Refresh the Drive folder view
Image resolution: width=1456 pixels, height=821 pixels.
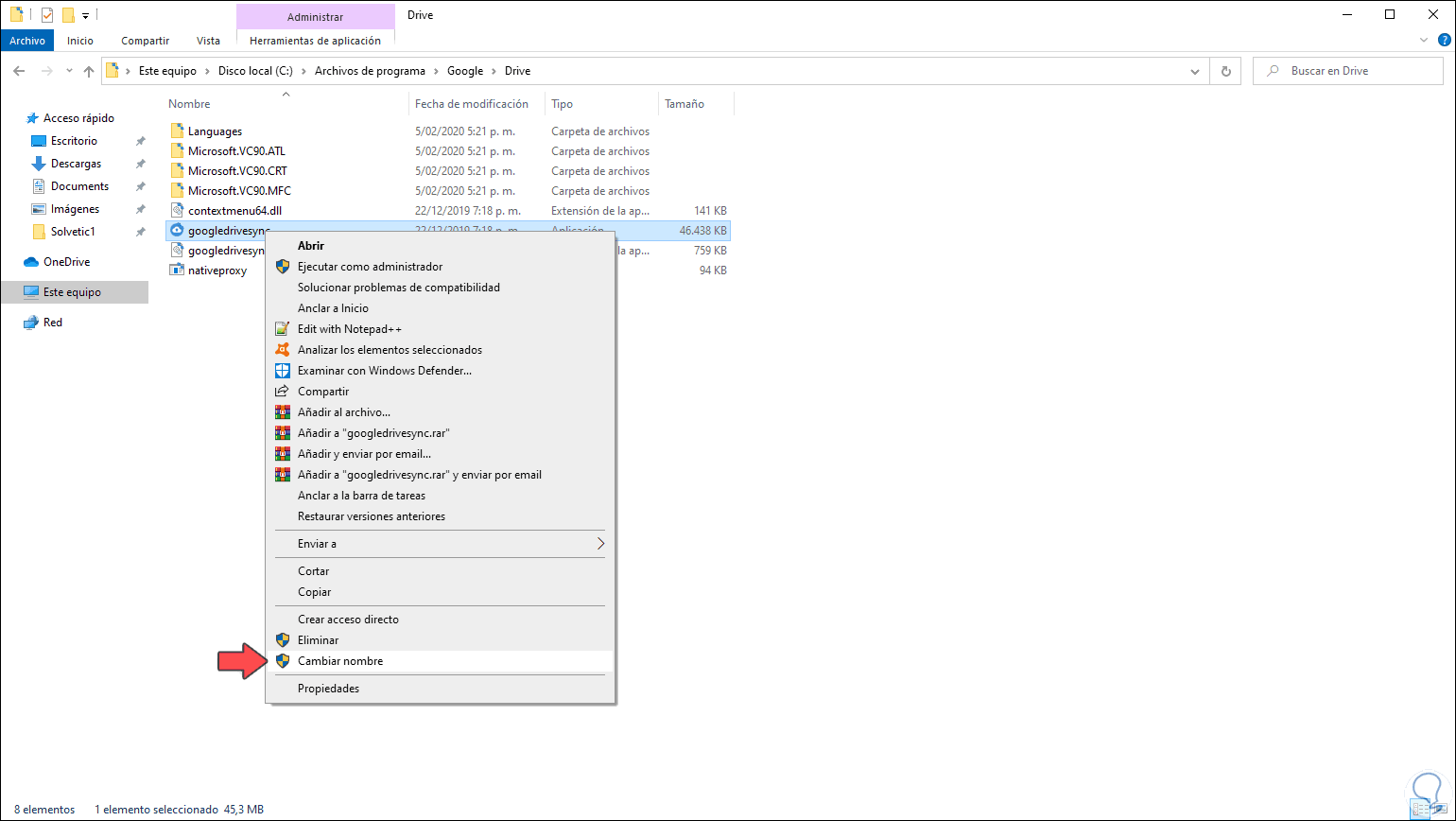(x=1226, y=71)
